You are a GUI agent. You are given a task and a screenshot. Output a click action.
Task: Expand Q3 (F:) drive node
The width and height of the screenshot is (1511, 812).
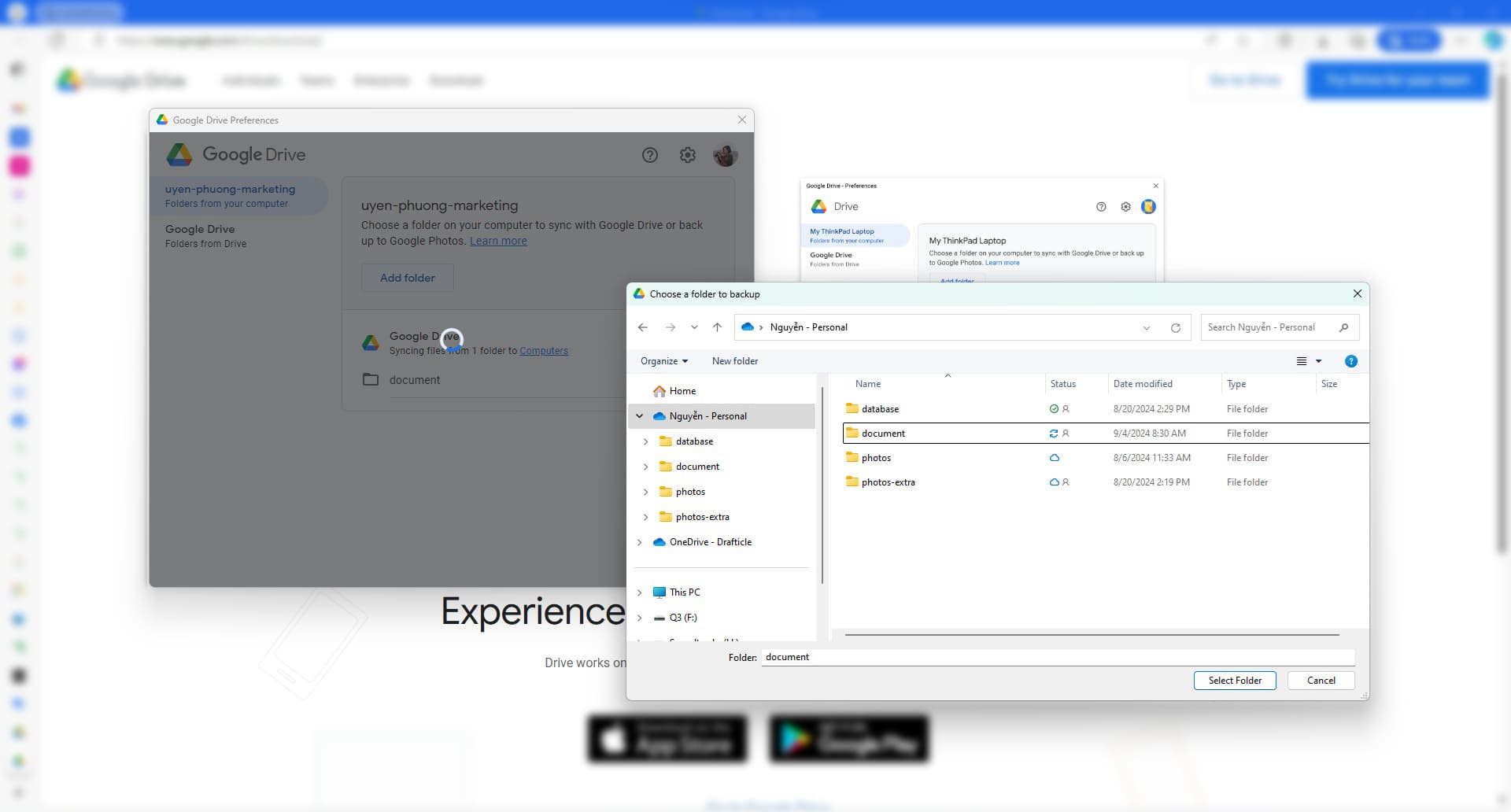point(640,618)
